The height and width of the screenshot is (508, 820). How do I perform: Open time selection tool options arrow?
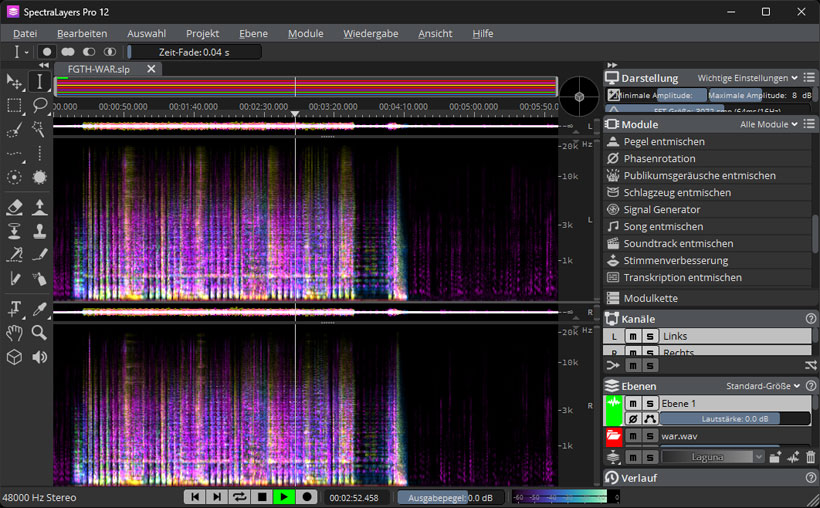26,52
